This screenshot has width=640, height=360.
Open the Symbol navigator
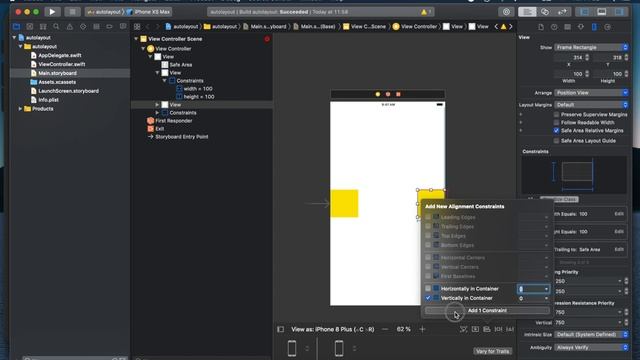(x=43, y=27)
